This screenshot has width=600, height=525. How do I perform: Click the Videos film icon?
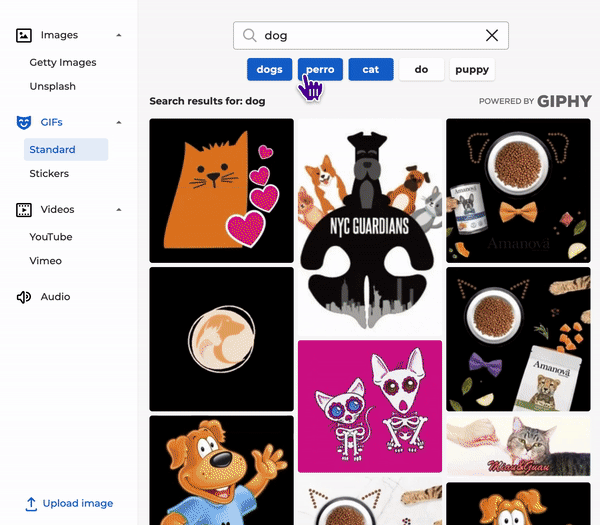pos(24,210)
